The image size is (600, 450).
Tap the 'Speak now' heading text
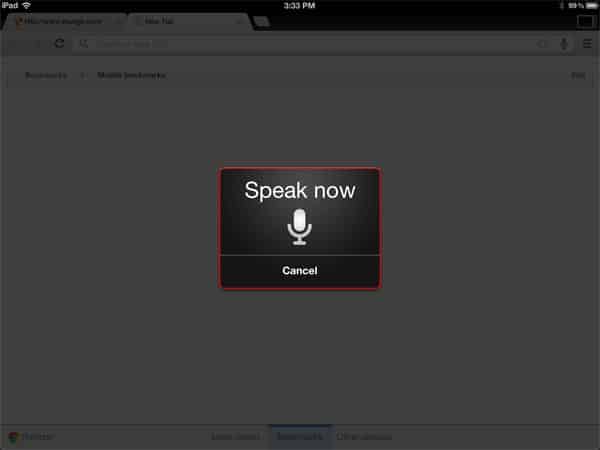(x=300, y=190)
